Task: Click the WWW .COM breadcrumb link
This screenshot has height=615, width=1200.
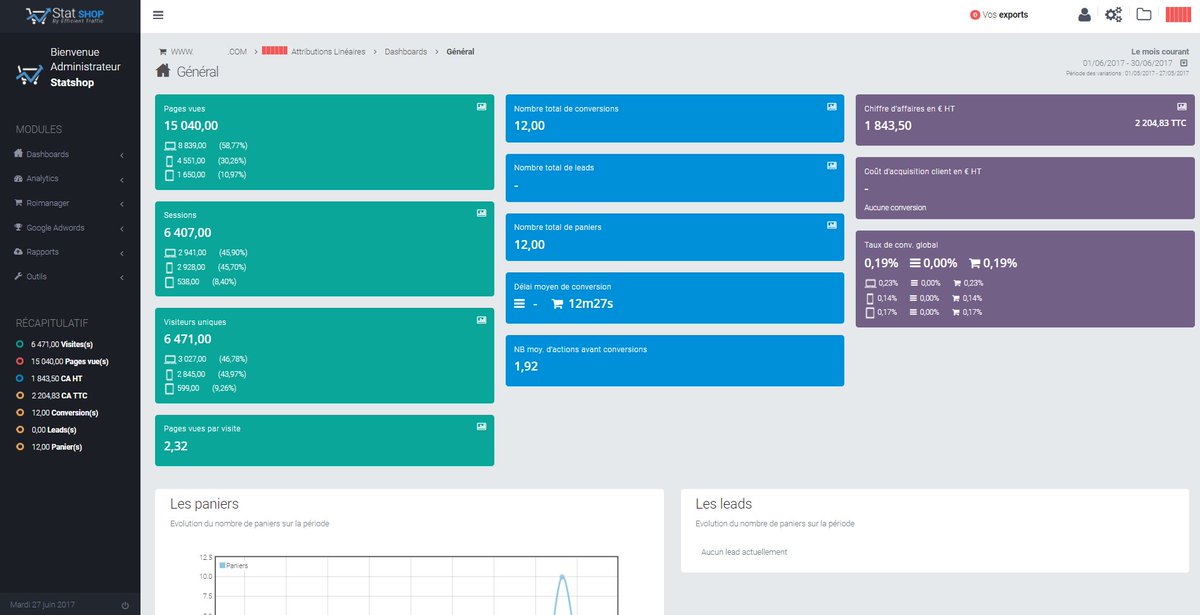Action: click(x=209, y=51)
